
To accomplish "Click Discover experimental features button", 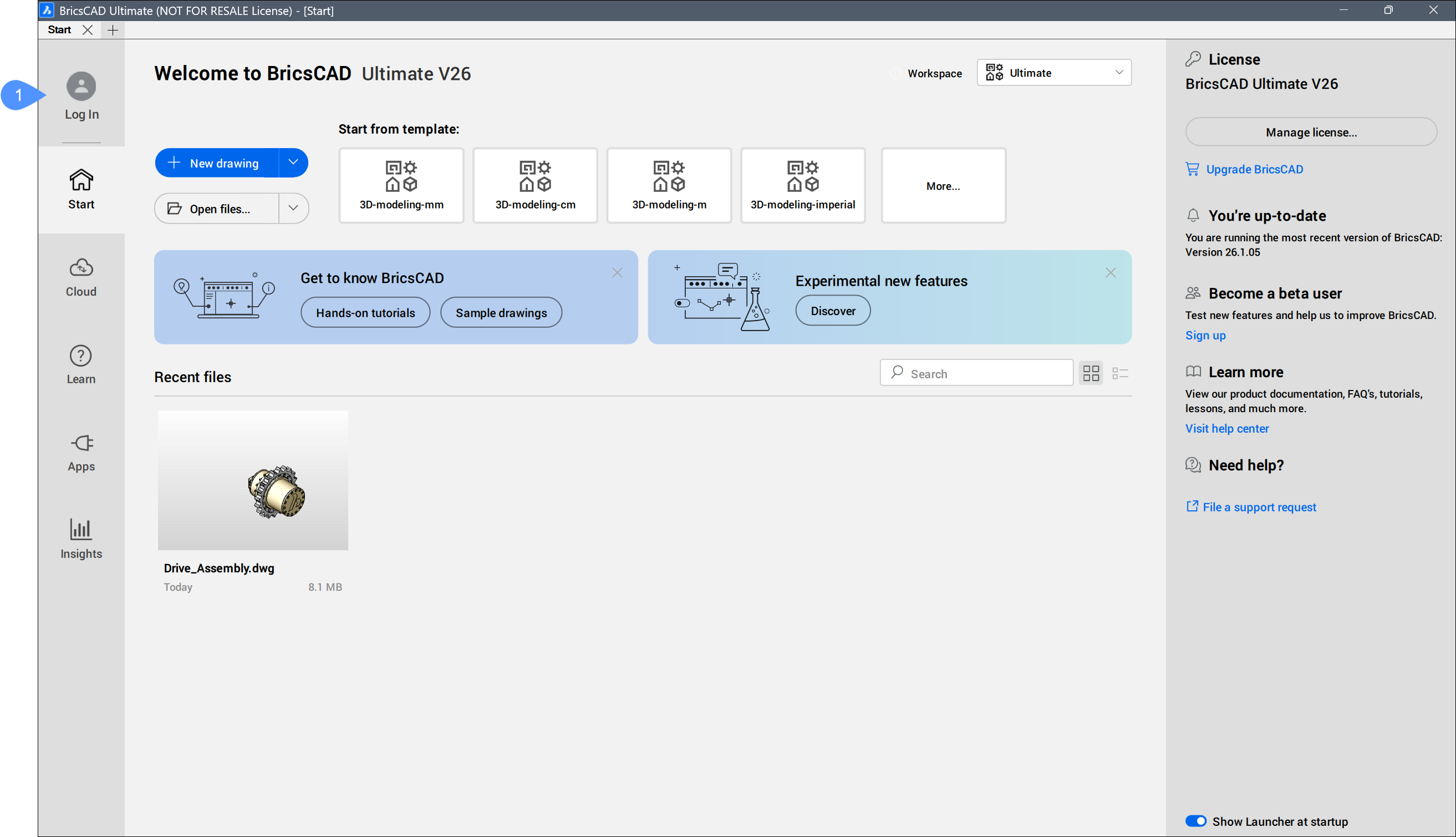I will (833, 311).
